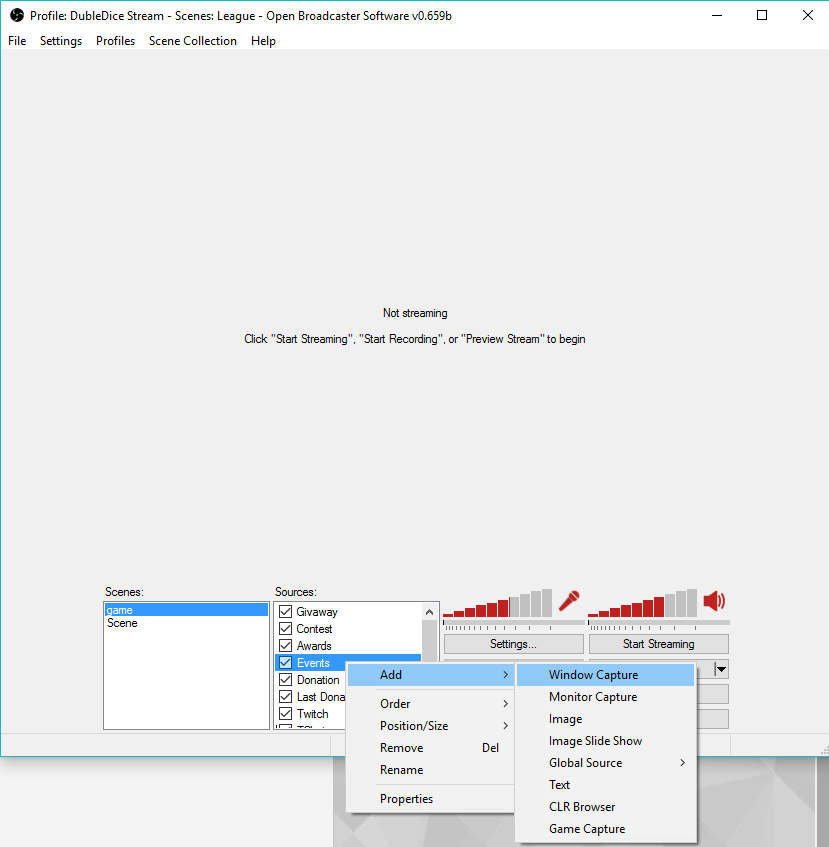
Task: Select the Givaway source row
Action: [x=349, y=612]
